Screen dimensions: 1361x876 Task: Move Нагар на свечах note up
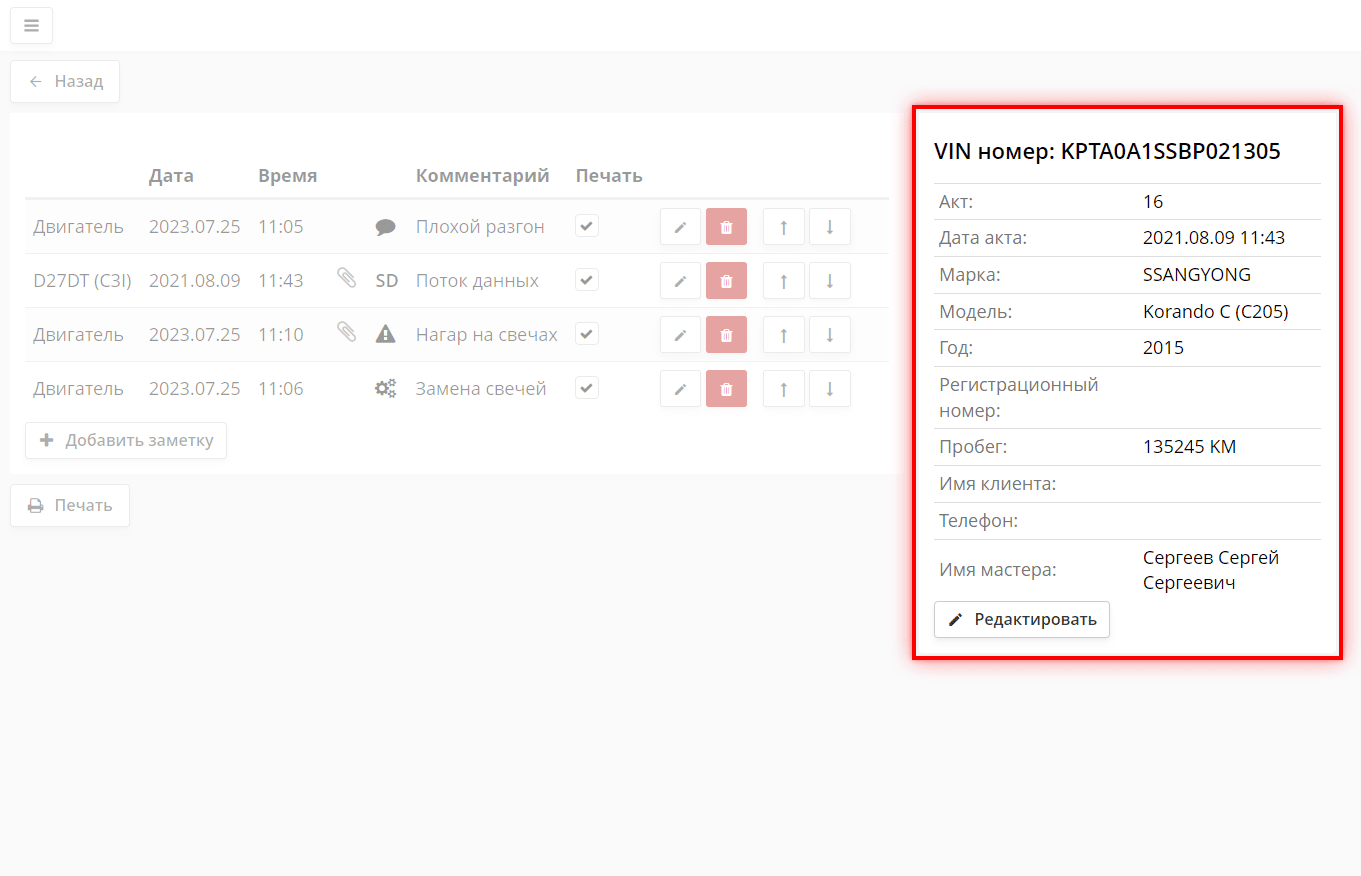[x=783, y=335]
